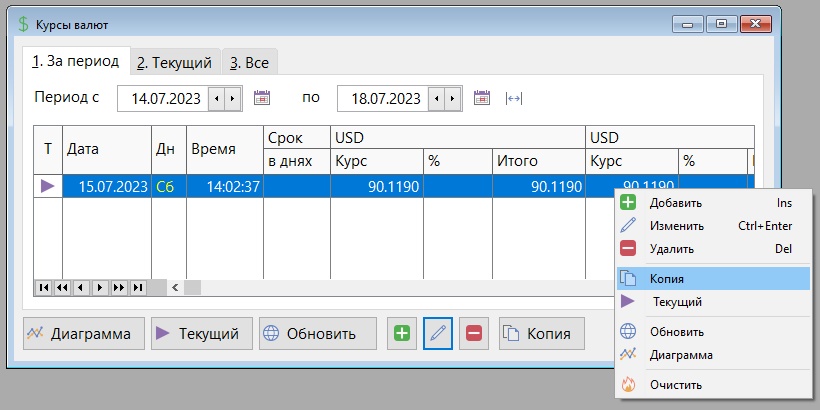Increase end date with right arrow
820x410 pixels.
452,98
